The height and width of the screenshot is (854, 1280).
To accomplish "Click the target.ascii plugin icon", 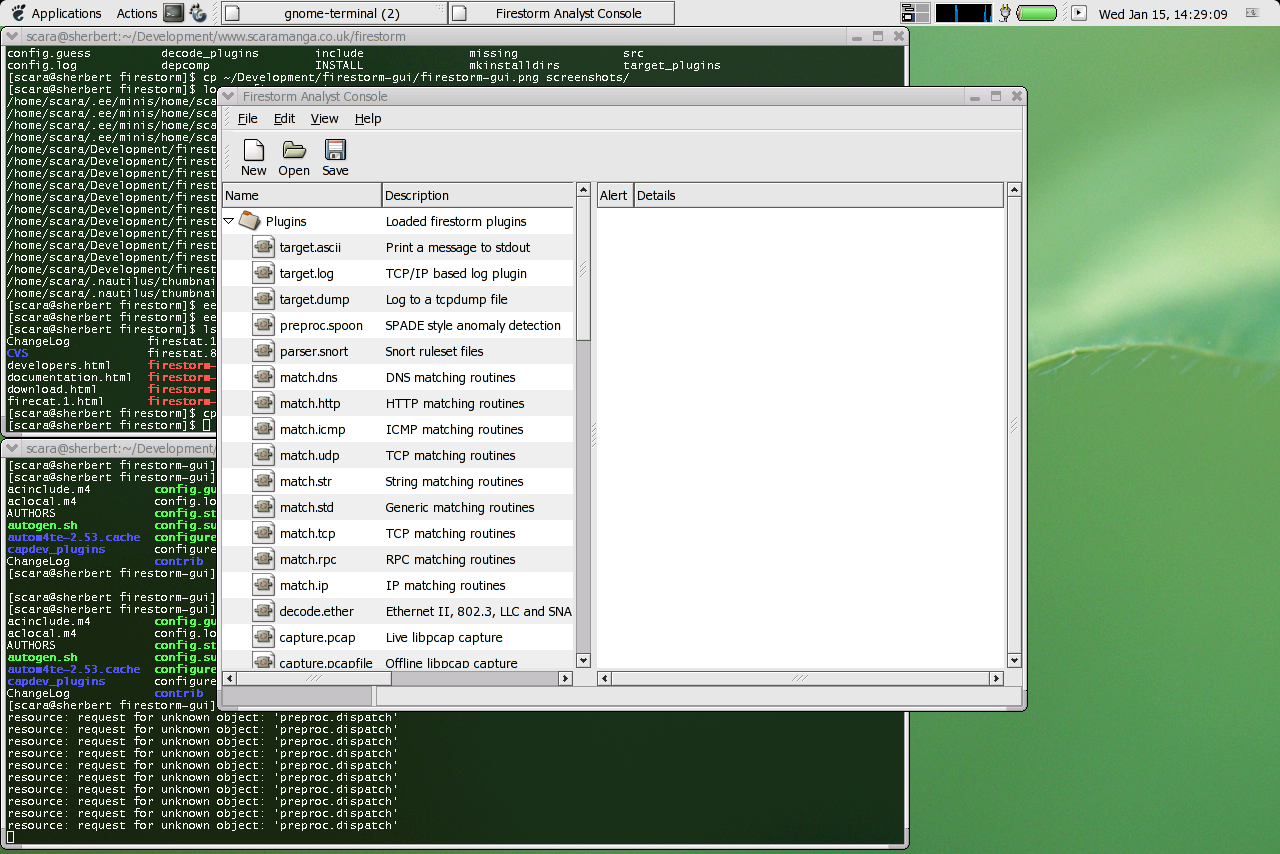I will [264, 247].
